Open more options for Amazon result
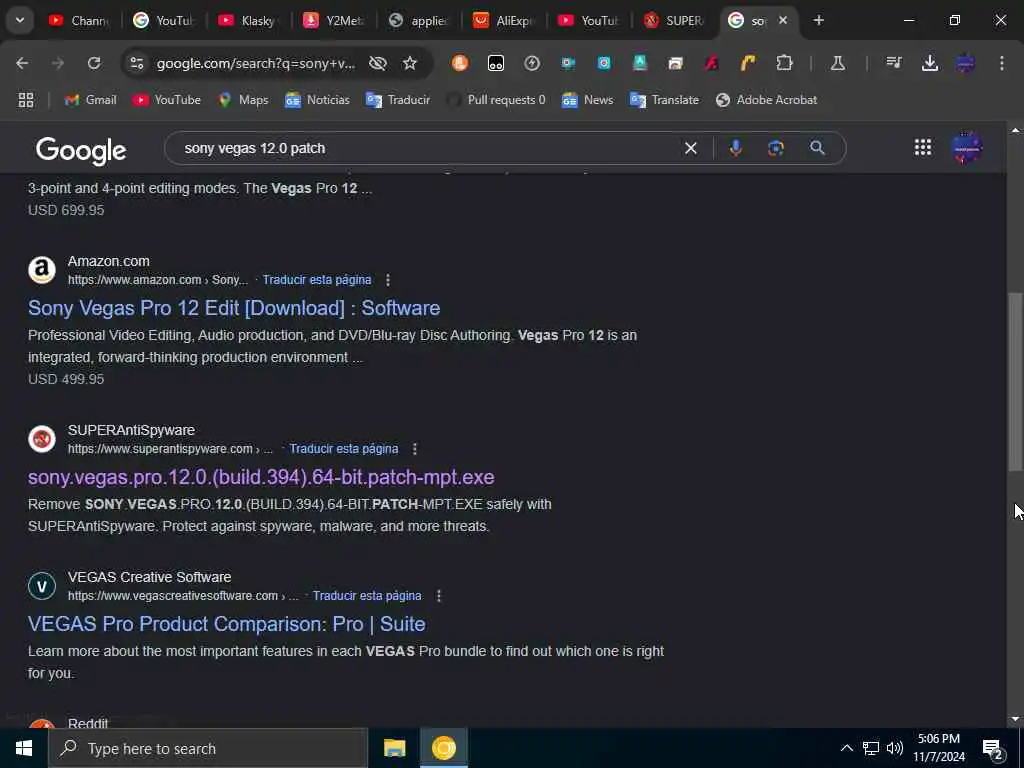The height and width of the screenshot is (768, 1024). click(x=388, y=280)
